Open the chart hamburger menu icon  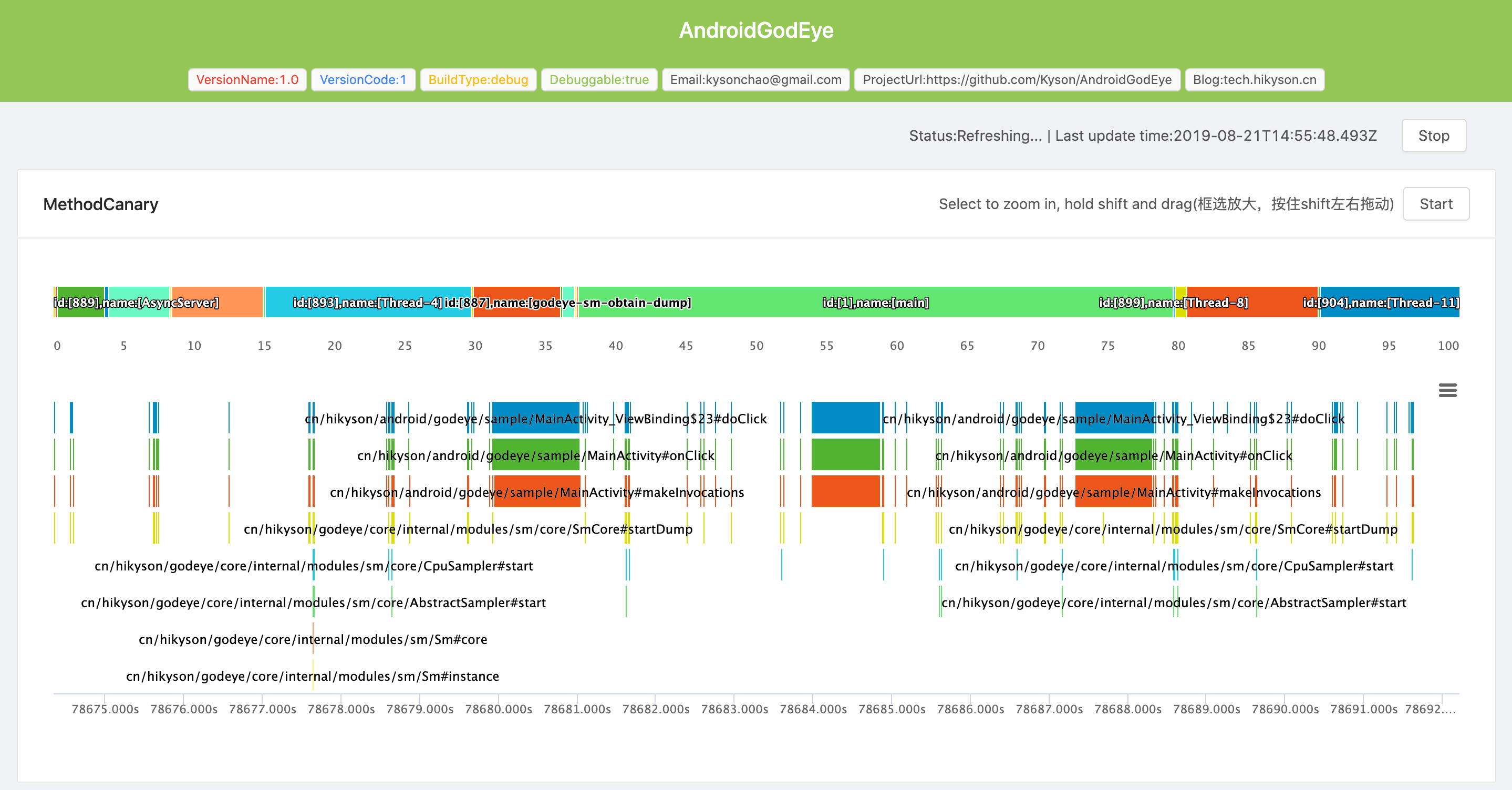coord(1447,390)
